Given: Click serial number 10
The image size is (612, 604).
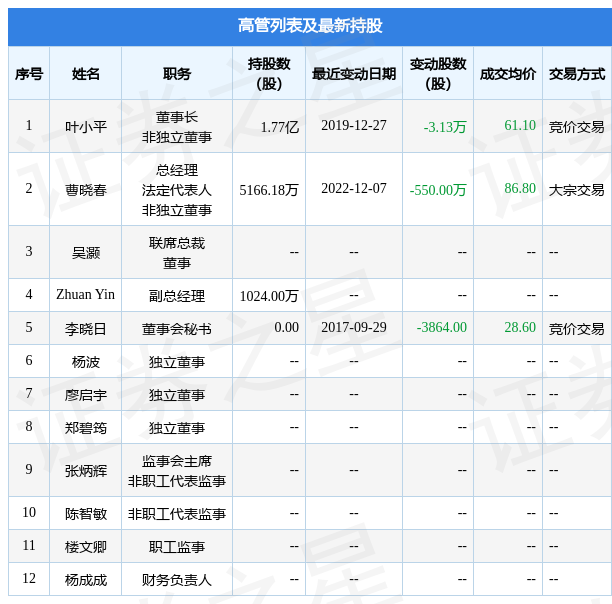Looking at the screenshot, I should [29, 512].
